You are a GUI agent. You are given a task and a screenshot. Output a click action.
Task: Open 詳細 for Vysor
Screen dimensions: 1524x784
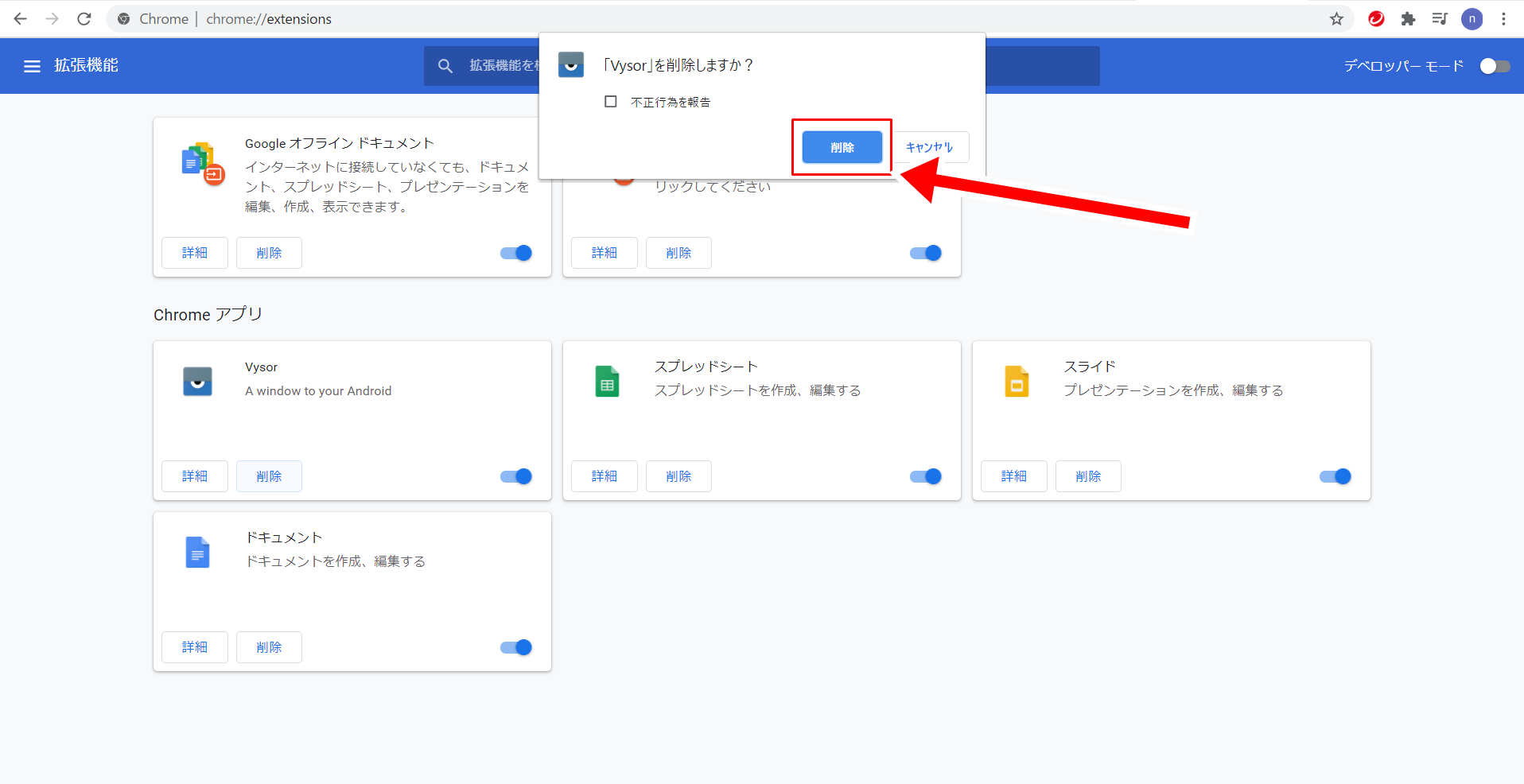pos(195,476)
